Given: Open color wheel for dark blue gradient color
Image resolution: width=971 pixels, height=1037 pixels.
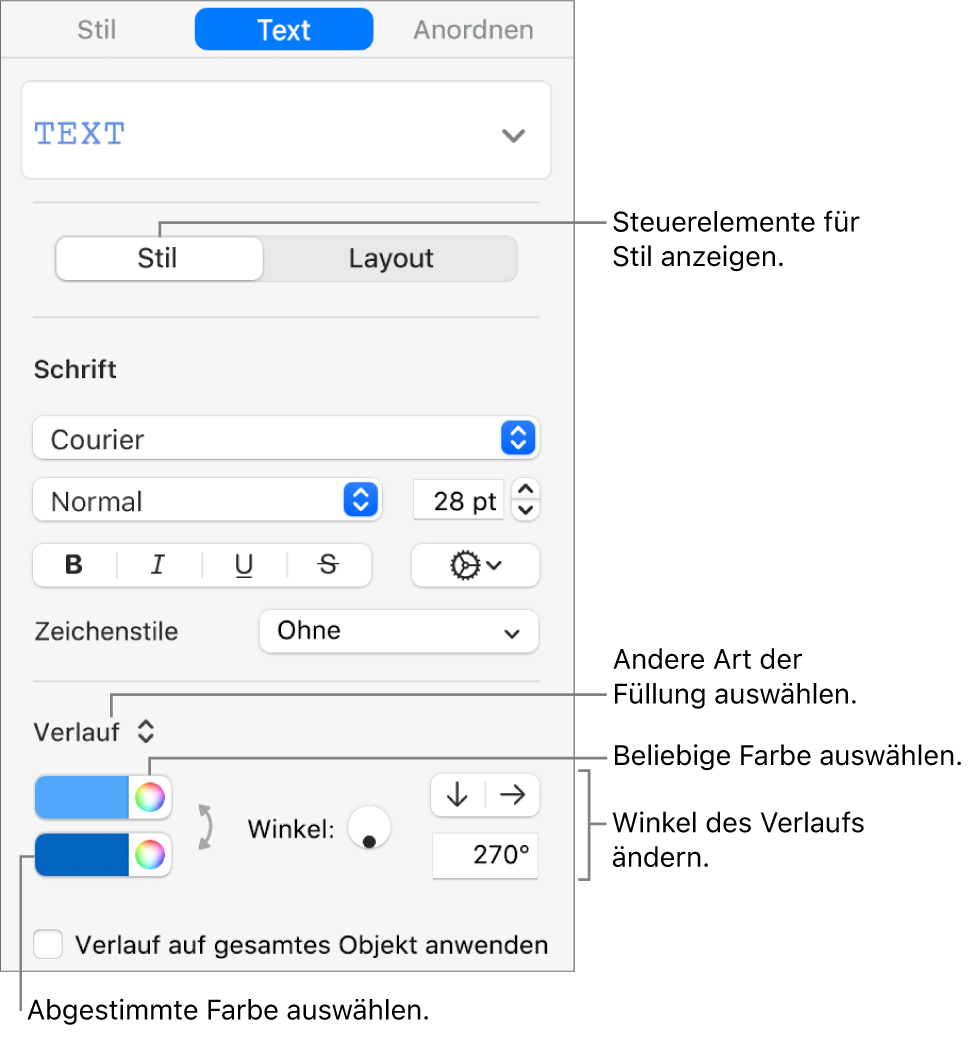Looking at the screenshot, I should [x=150, y=855].
